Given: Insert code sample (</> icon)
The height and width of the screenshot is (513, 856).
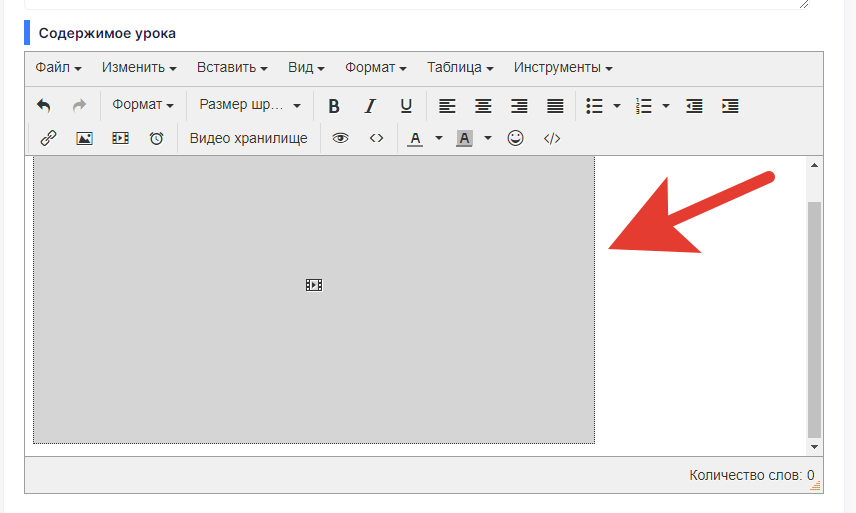Looking at the screenshot, I should 551,138.
